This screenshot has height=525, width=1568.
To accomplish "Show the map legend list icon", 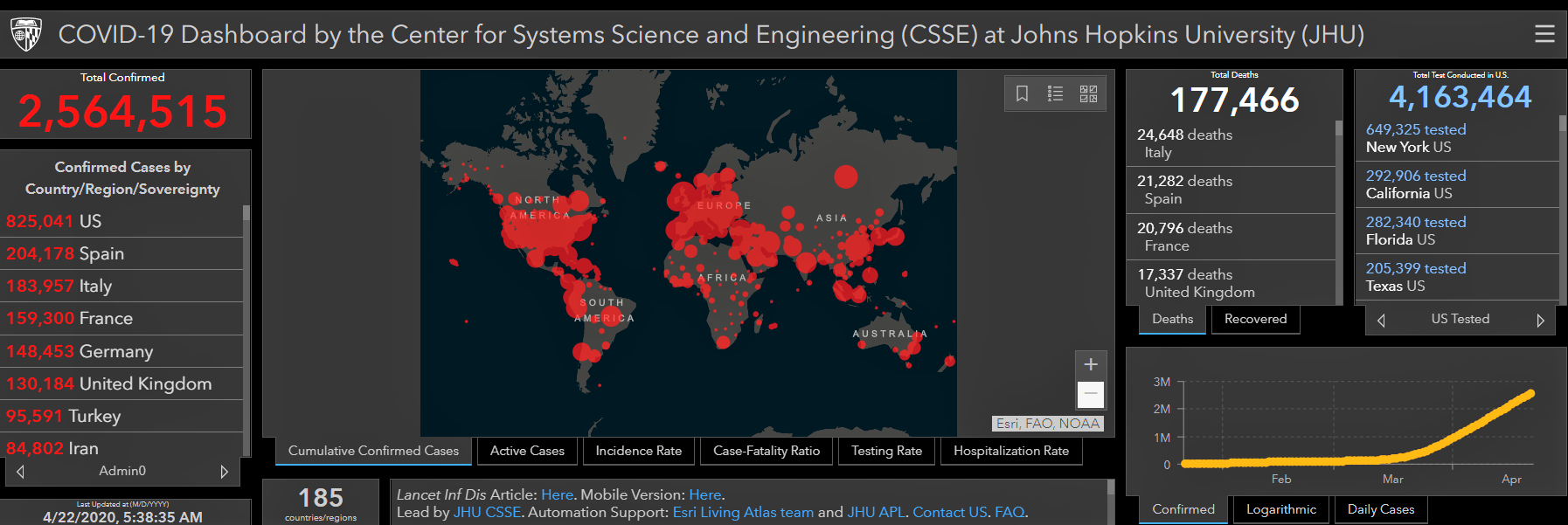I will pos(1055,93).
